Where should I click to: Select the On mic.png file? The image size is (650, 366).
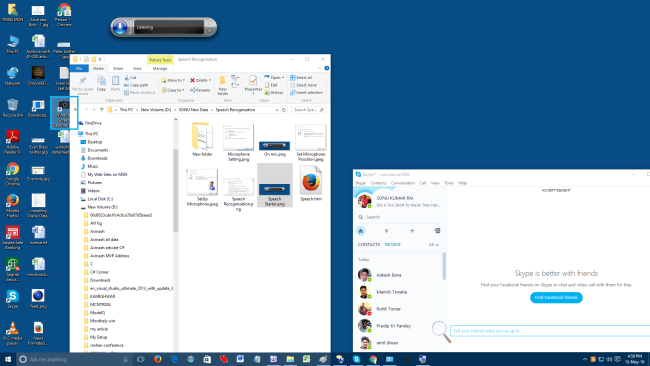[274, 148]
